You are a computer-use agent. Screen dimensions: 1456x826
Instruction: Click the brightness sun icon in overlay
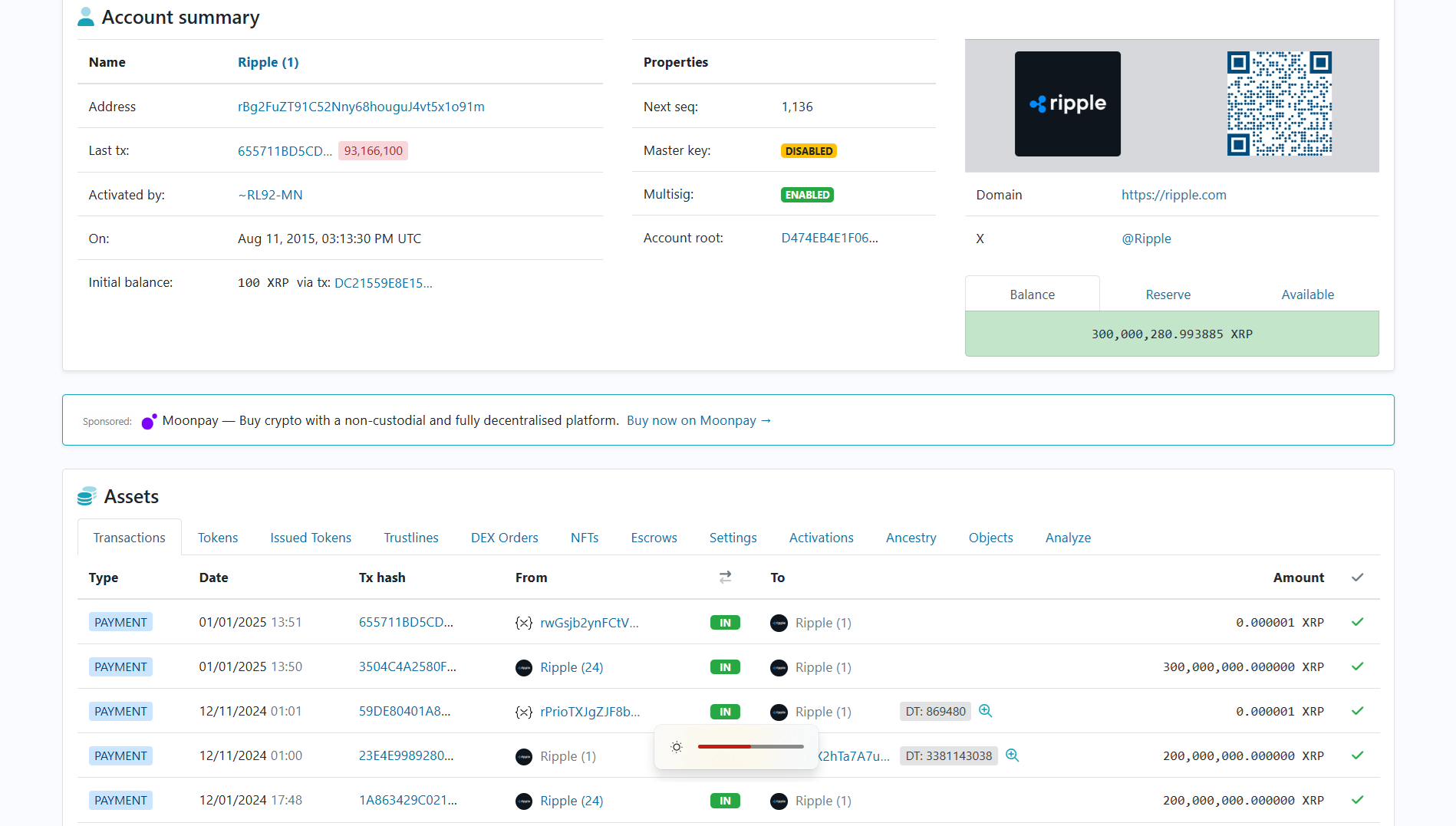(677, 746)
